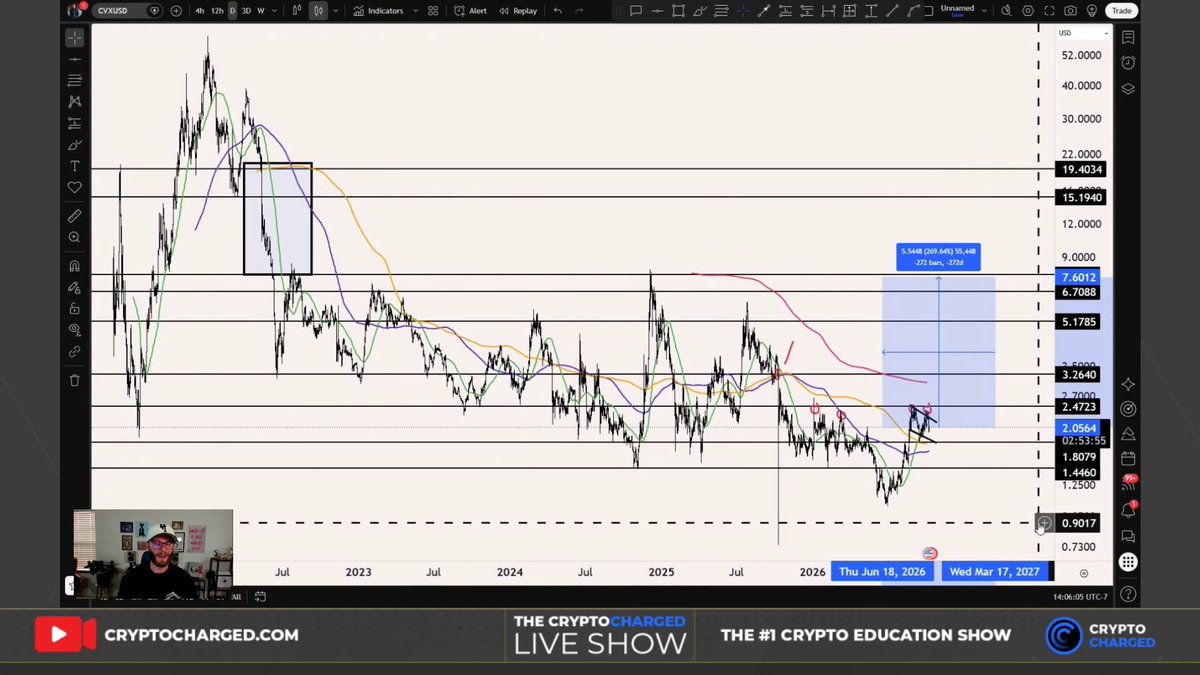Click the 7.6012 price level label

pos(1080,277)
